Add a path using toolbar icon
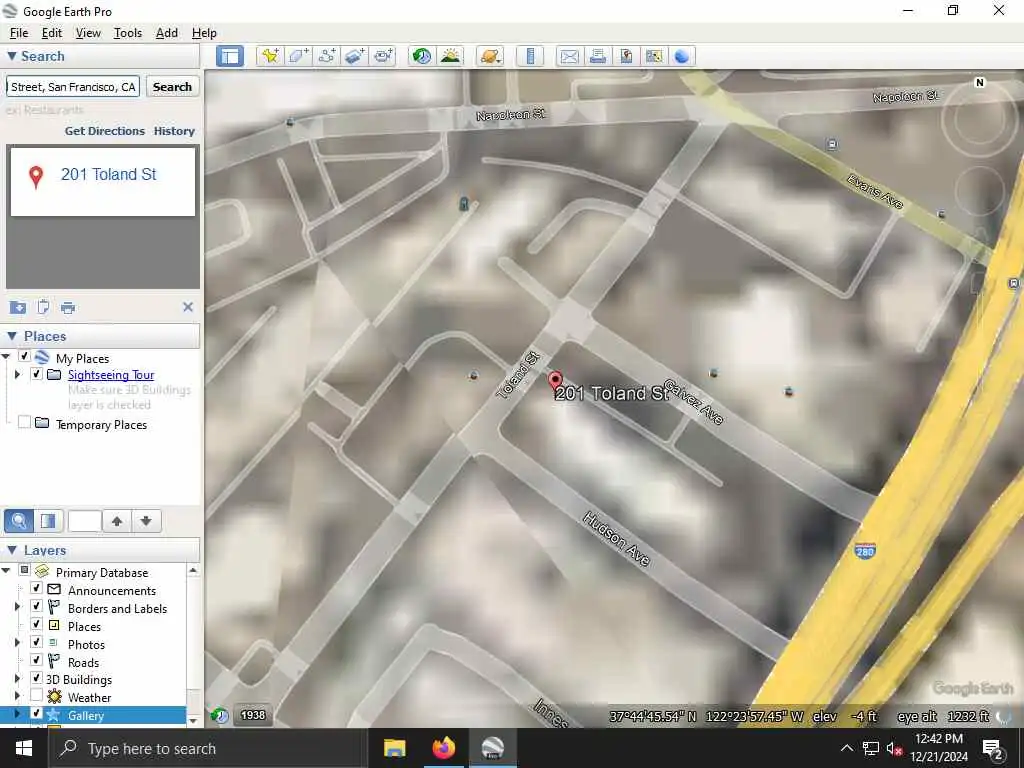This screenshot has height=768, width=1024. [x=327, y=56]
